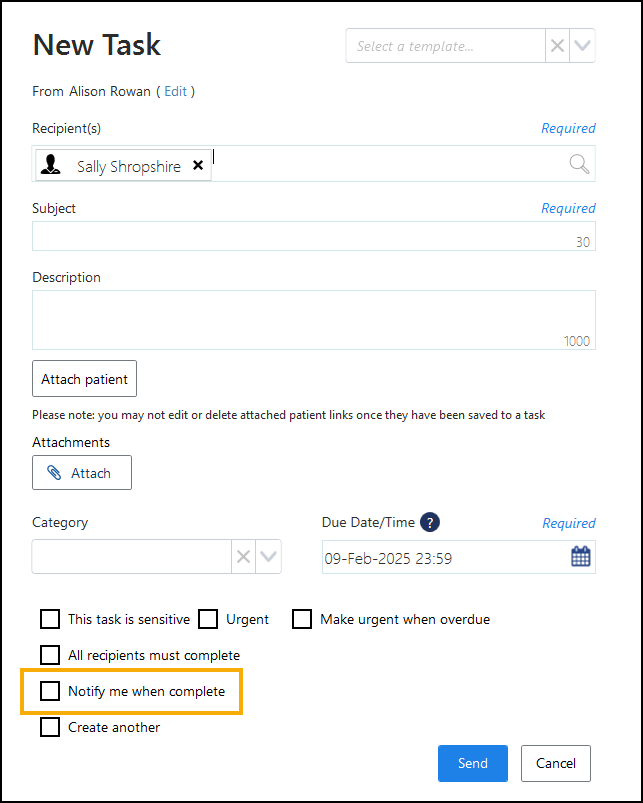The height and width of the screenshot is (803, 643).
Task: Click the Sally Shropshire person icon
Action: click(x=50, y=166)
